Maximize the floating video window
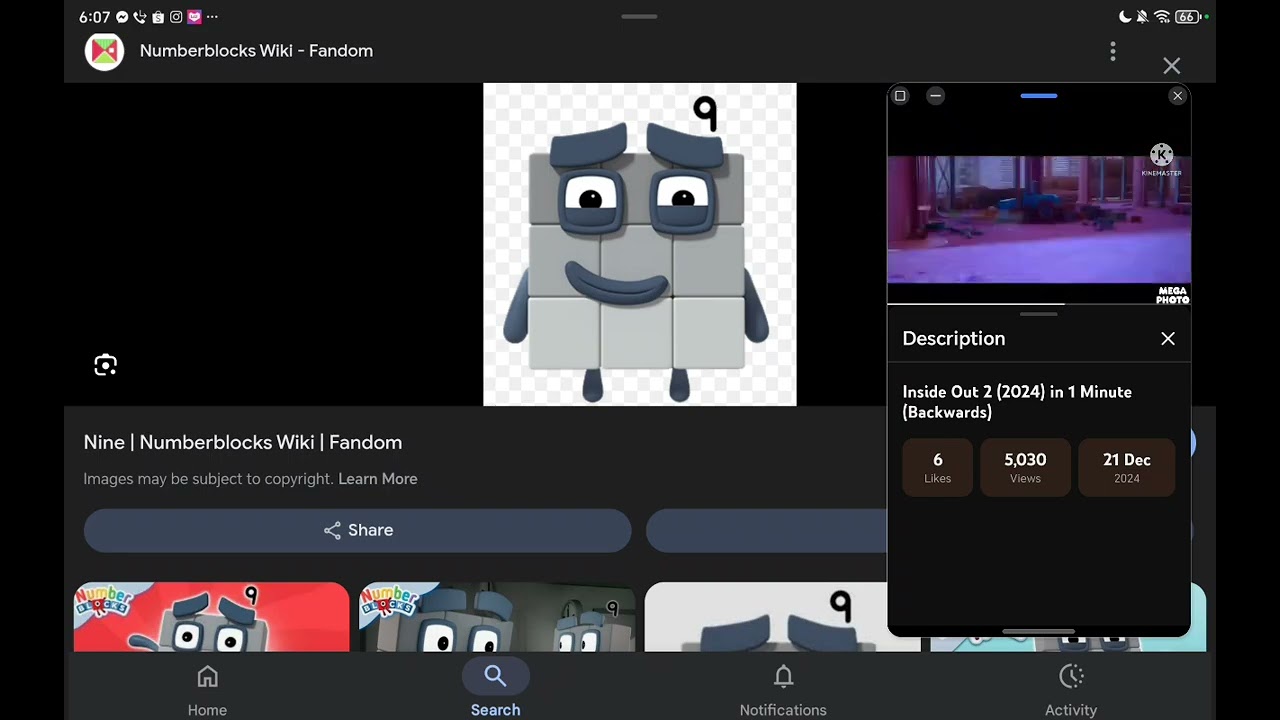Screen dimensions: 1280x720 [x=900, y=96]
